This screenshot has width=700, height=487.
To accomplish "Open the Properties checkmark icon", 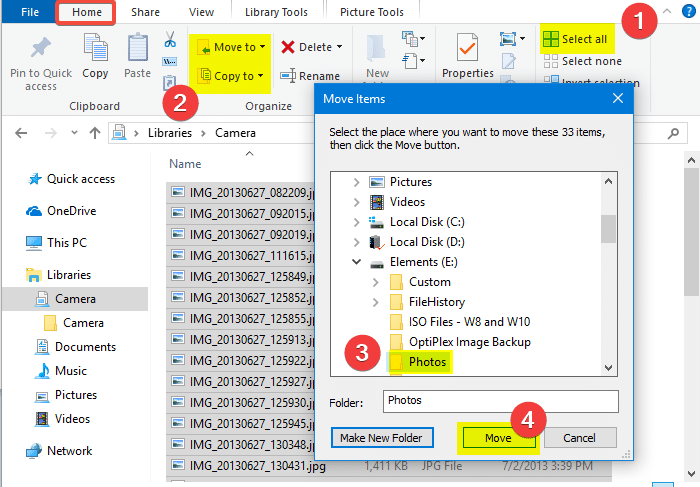I will (467, 48).
